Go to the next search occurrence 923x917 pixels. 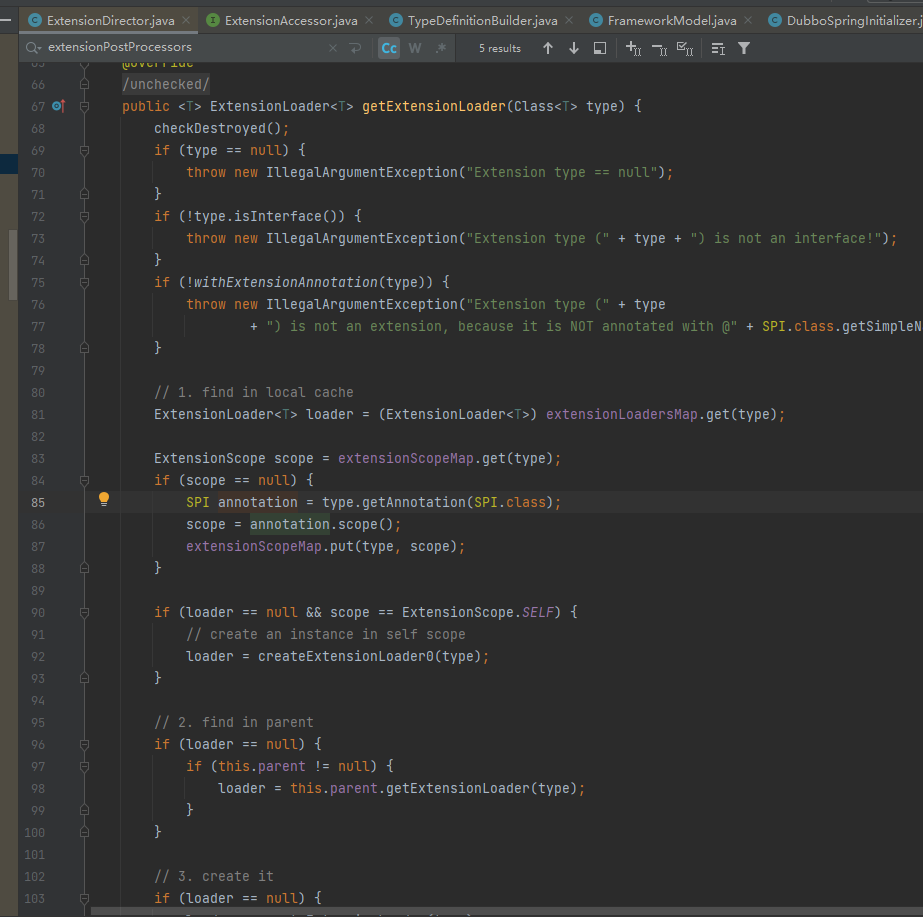(x=574, y=48)
